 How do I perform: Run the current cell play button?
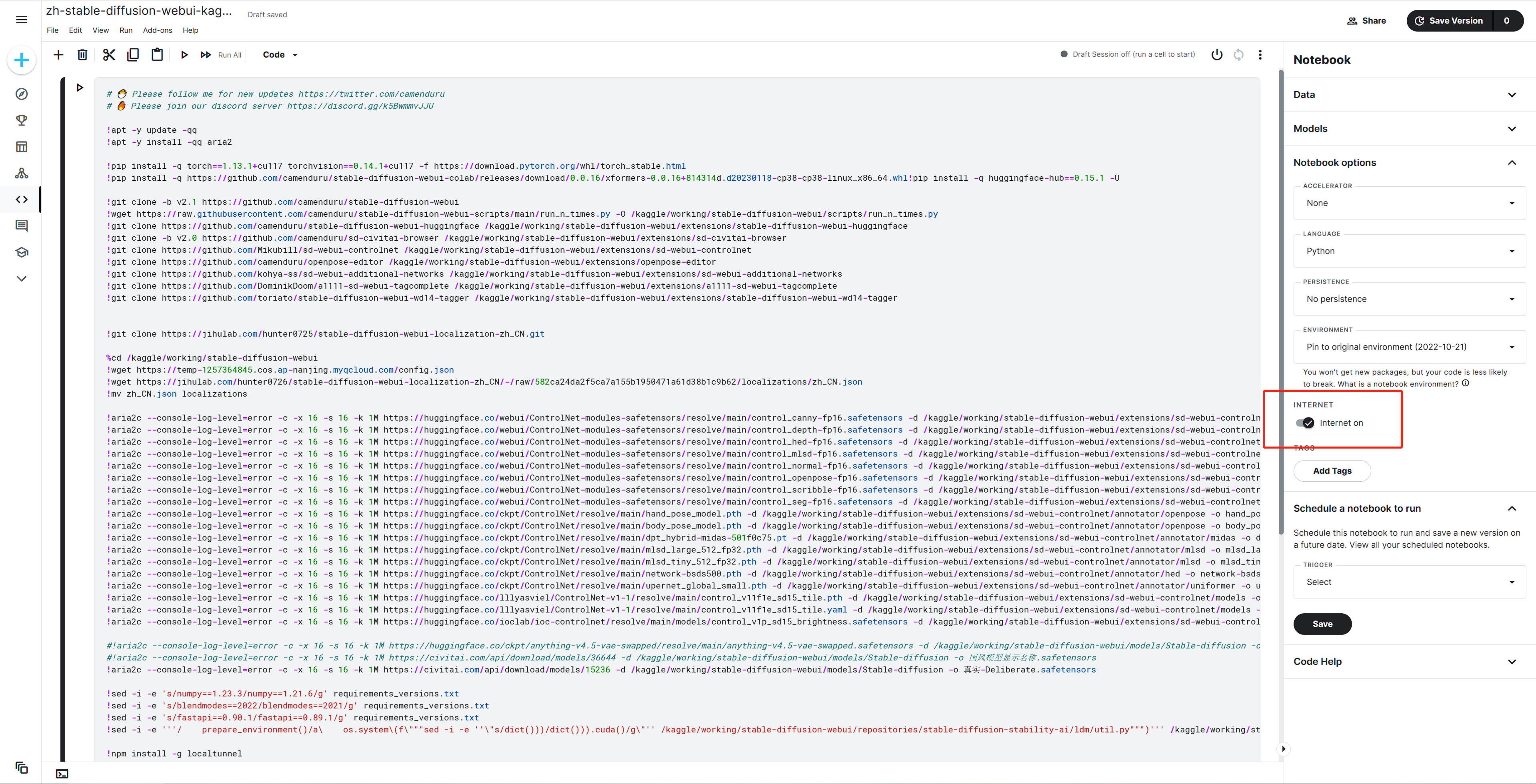click(184, 55)
